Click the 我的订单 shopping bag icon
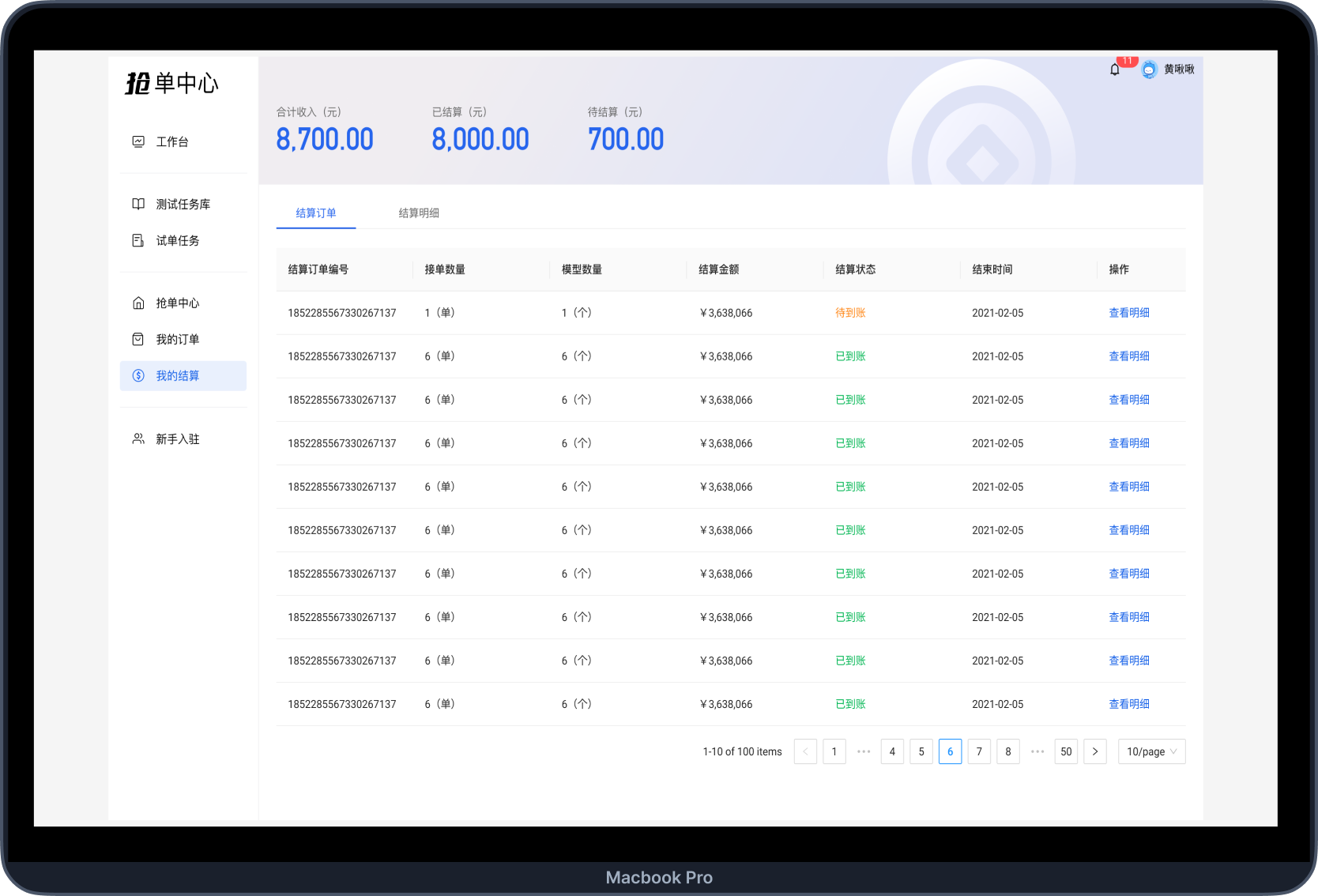The image size is (1318, 896). [138, 339]
